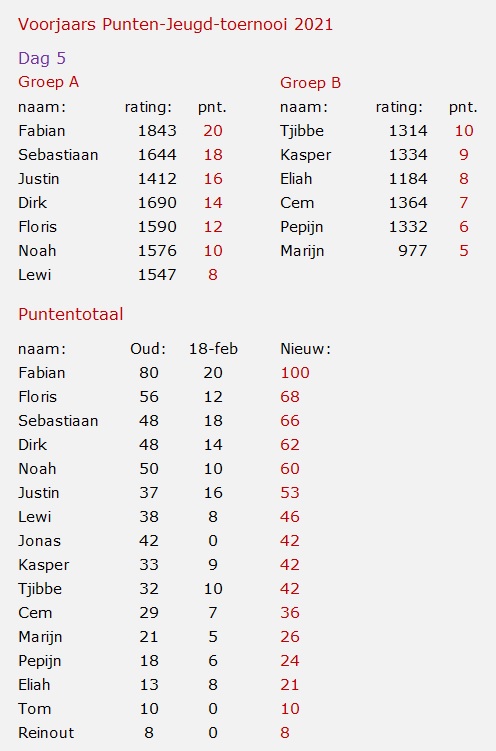Select Marijn's rating 977 in Groep B
Image resolution: width=496 pixels, height=751 pixels.
(412, 250)
